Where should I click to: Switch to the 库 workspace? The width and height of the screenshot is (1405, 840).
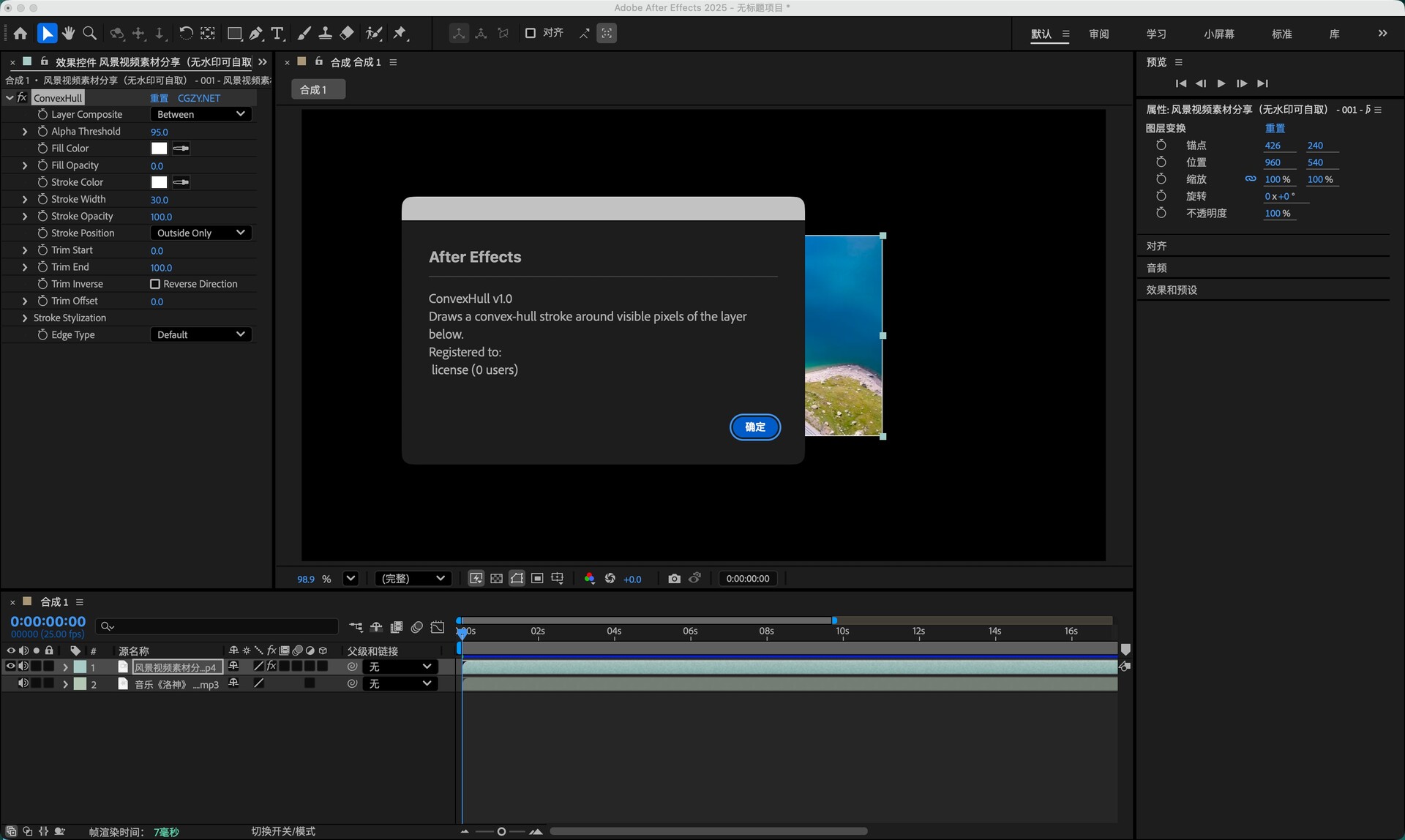[1335, 34]
